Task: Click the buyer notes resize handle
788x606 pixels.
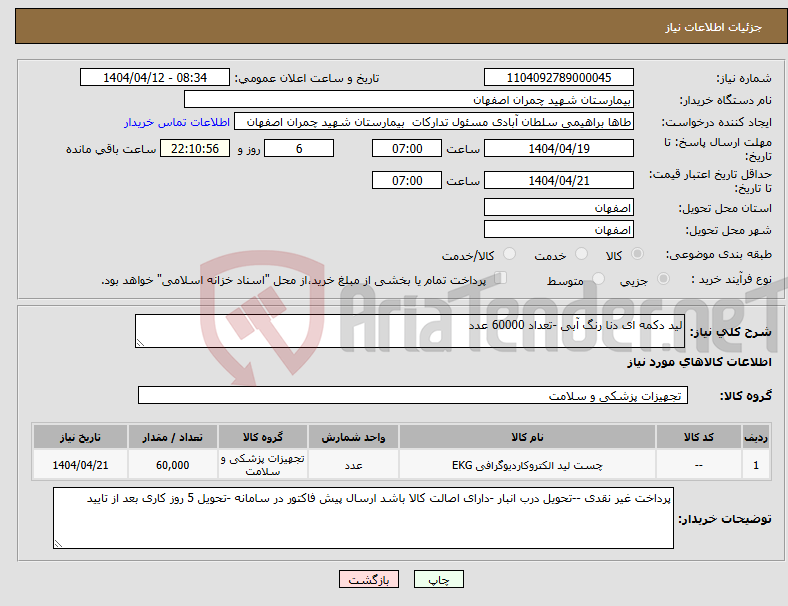Action: click(58, 544)
